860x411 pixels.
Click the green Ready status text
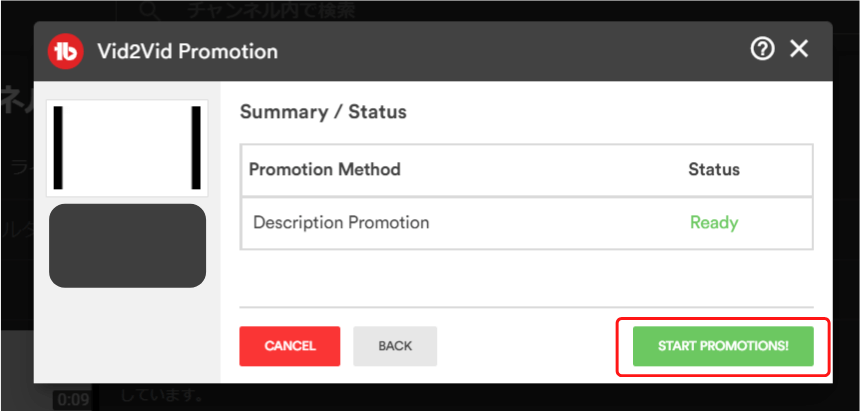tap(713, 222)
